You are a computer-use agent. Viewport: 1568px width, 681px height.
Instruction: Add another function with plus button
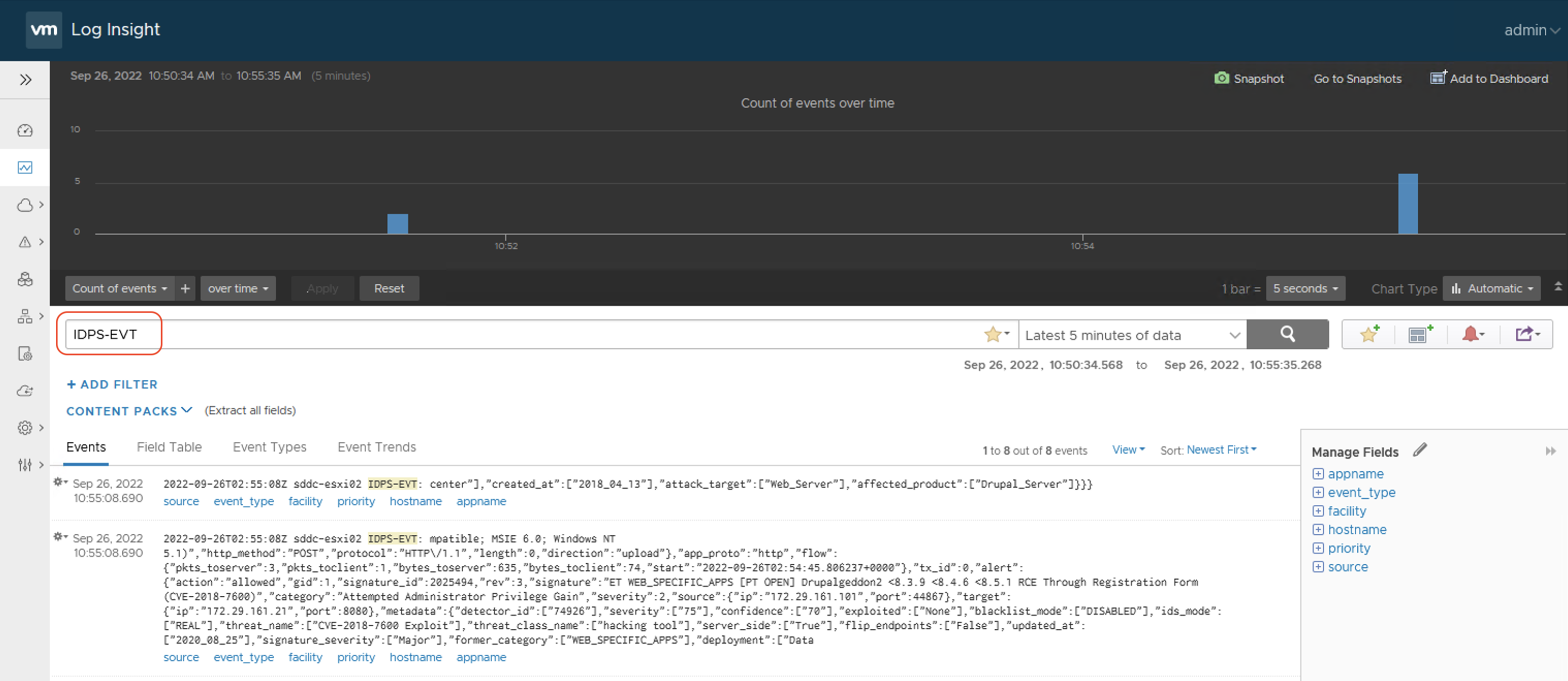[x=185, y=288]
